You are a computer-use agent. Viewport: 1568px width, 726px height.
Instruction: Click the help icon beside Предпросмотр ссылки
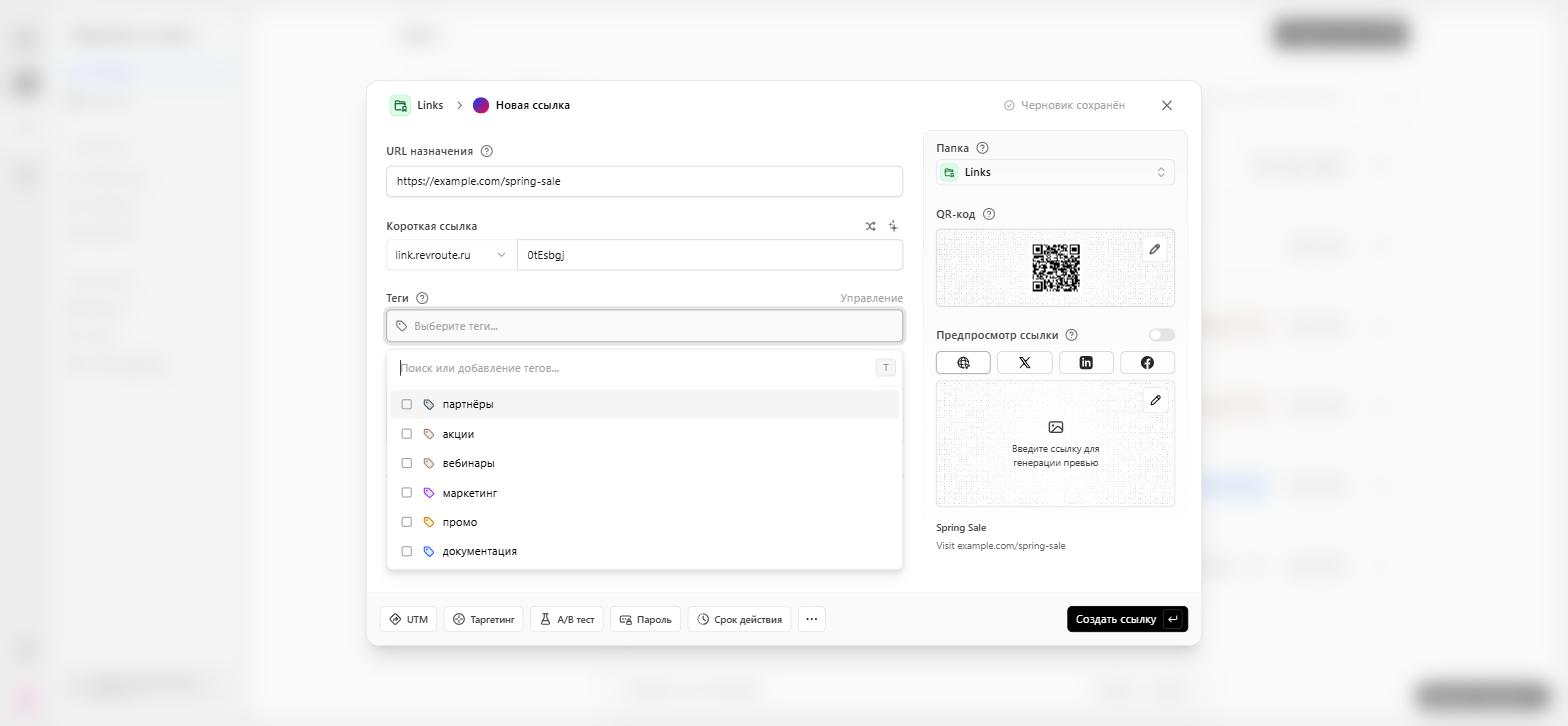1071,335
